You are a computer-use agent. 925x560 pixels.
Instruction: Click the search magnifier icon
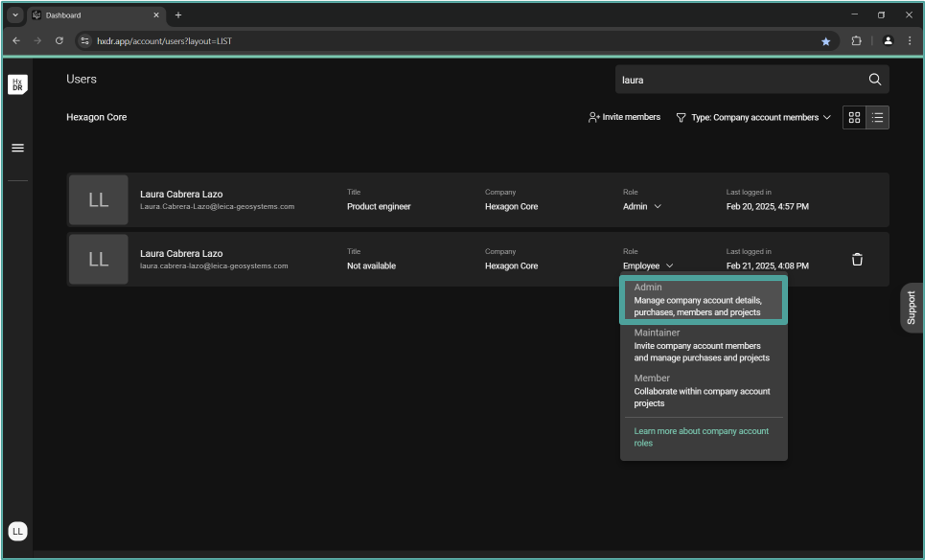pyautogui.click(x=874, y=80)
